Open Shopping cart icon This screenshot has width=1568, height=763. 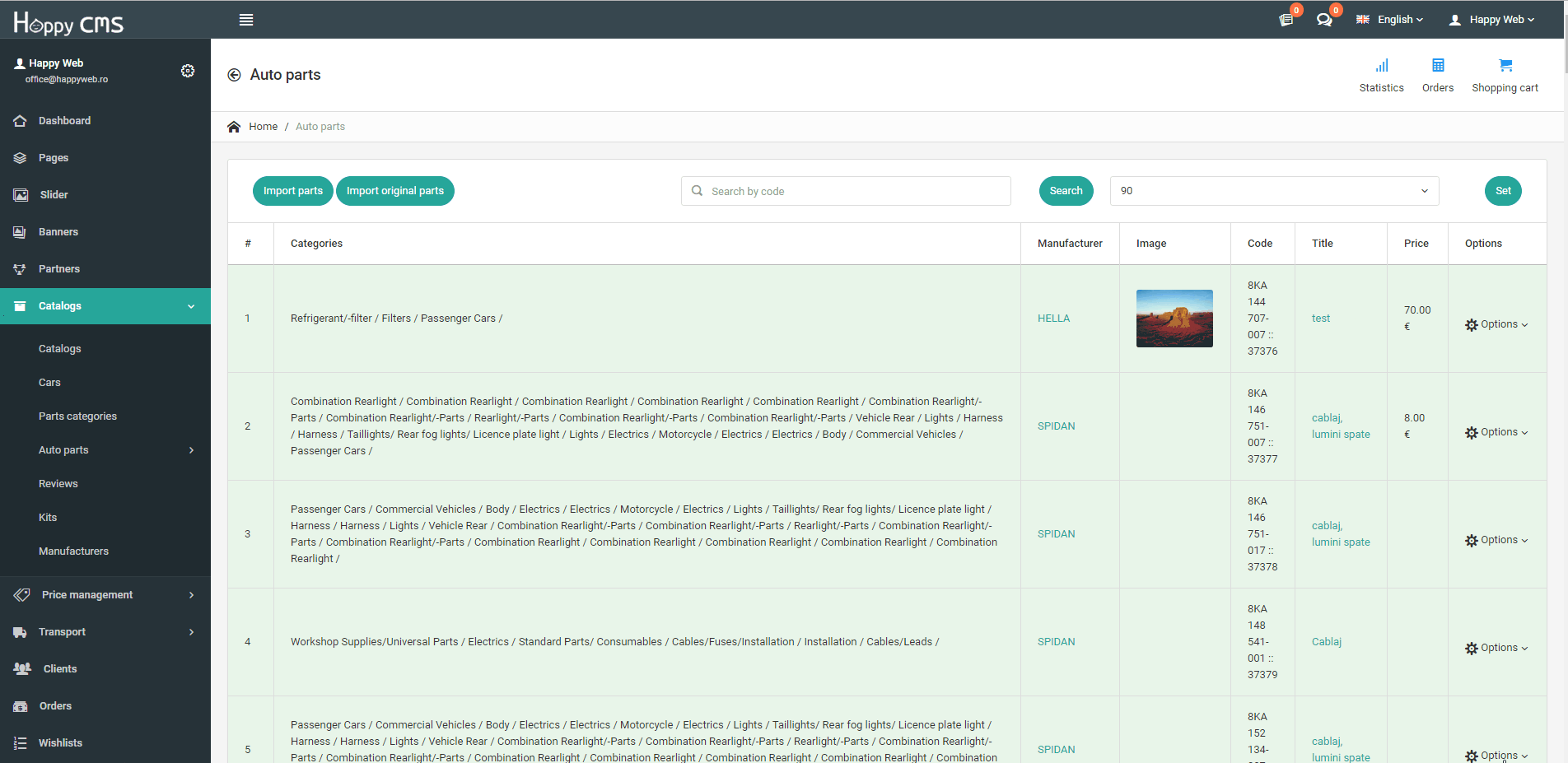tap(1505, 65)
